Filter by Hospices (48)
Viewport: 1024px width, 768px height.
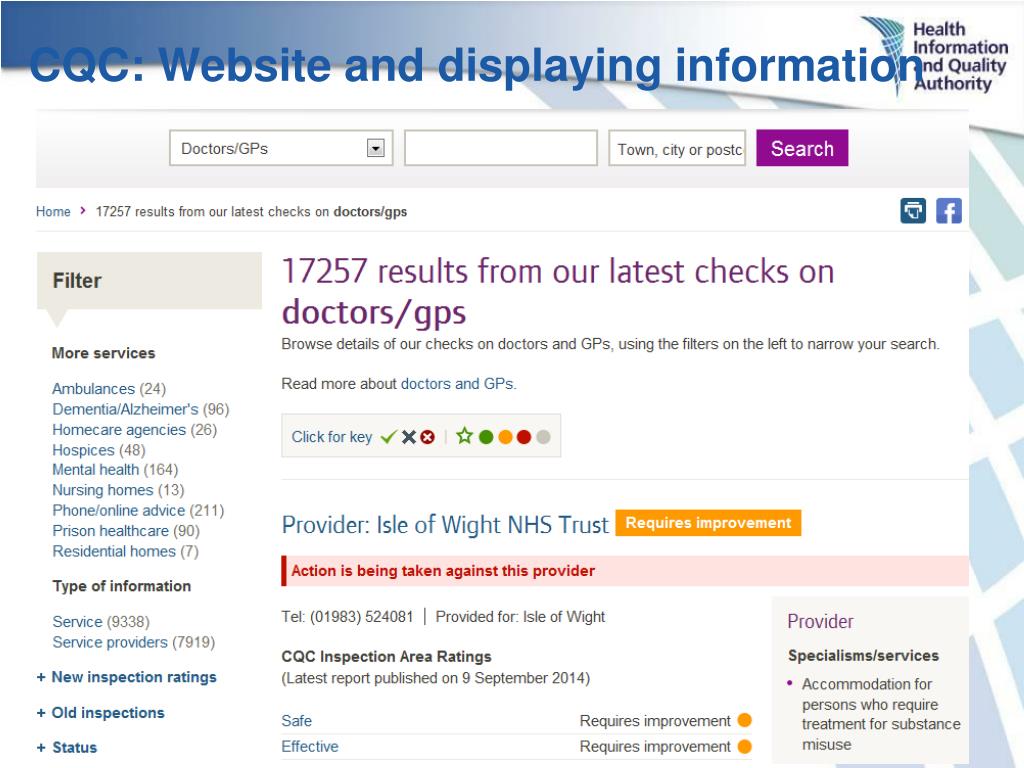click(x=99, y=450)
